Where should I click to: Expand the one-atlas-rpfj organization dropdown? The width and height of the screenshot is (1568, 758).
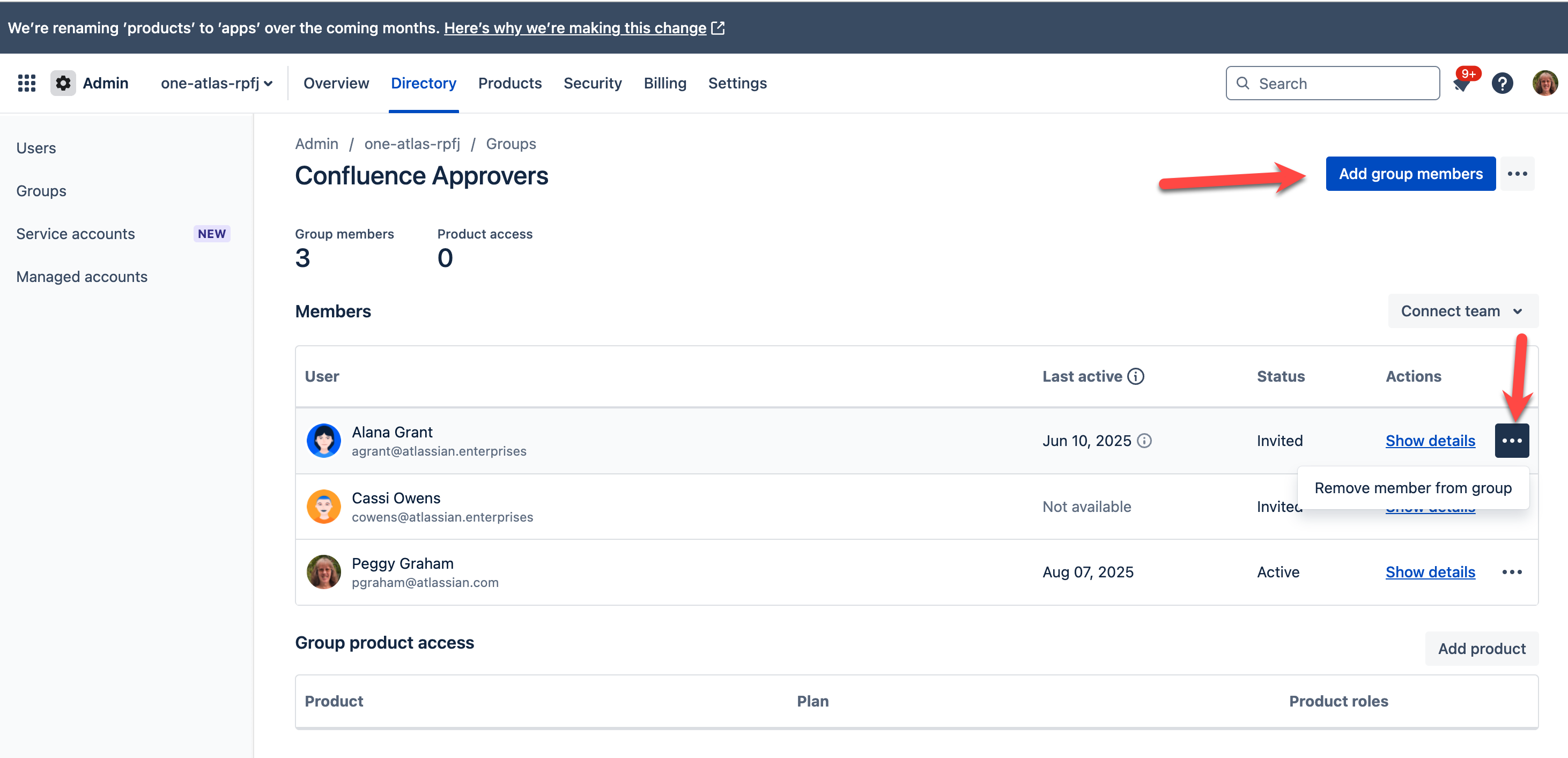click(216, 83)
